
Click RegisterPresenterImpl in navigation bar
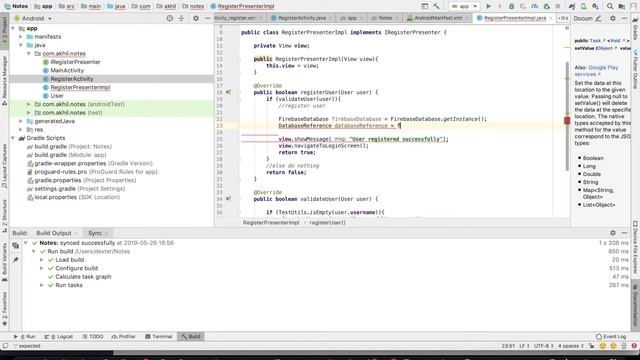click(x=242, y=6)
